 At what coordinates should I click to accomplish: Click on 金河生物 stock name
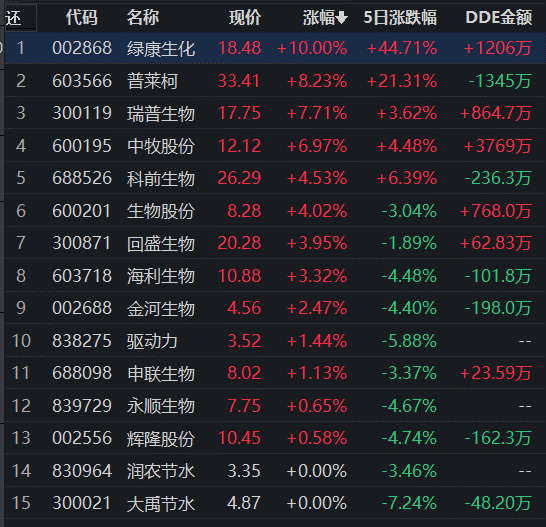[x=161, y=308]
